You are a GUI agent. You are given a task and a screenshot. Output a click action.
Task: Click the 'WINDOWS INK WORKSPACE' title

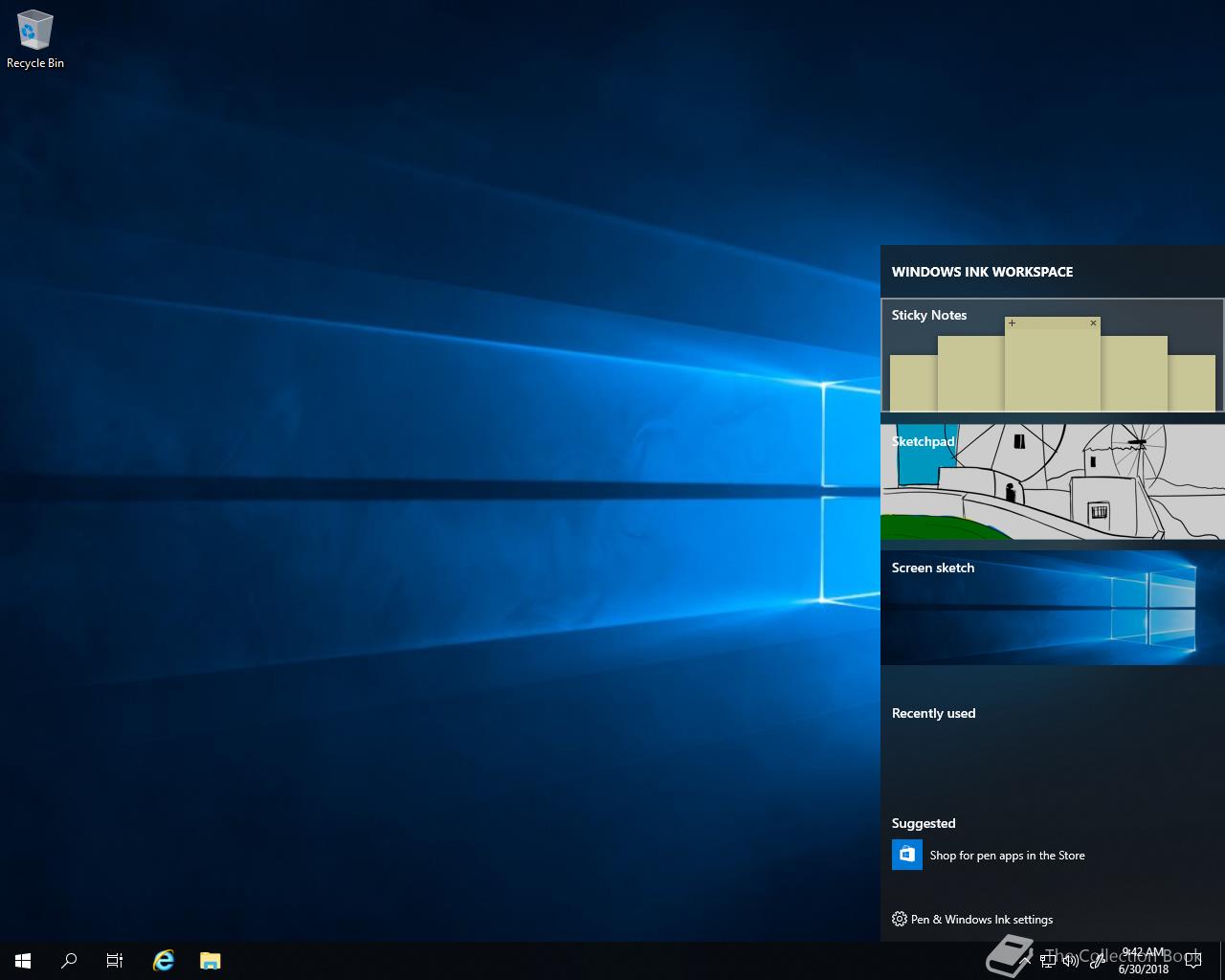click(982, 272)
